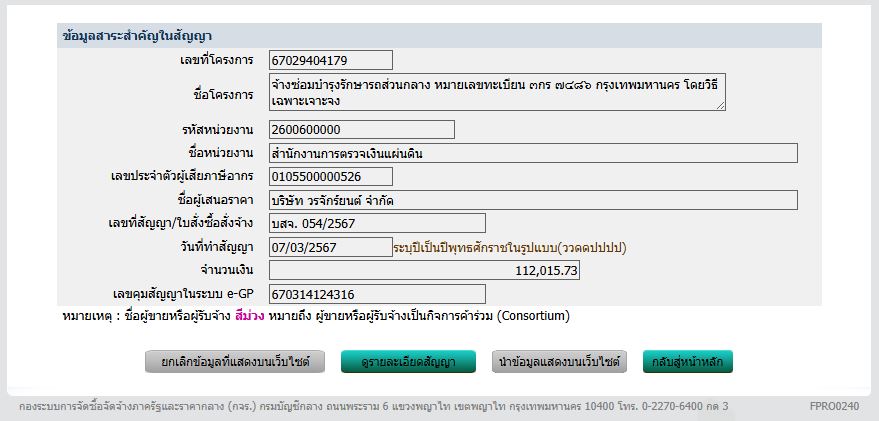
Task: Click the ยกเลิกข้อมูลที่แสดงบนเว็บไซต์ button
Action: [x=235, y=362]
